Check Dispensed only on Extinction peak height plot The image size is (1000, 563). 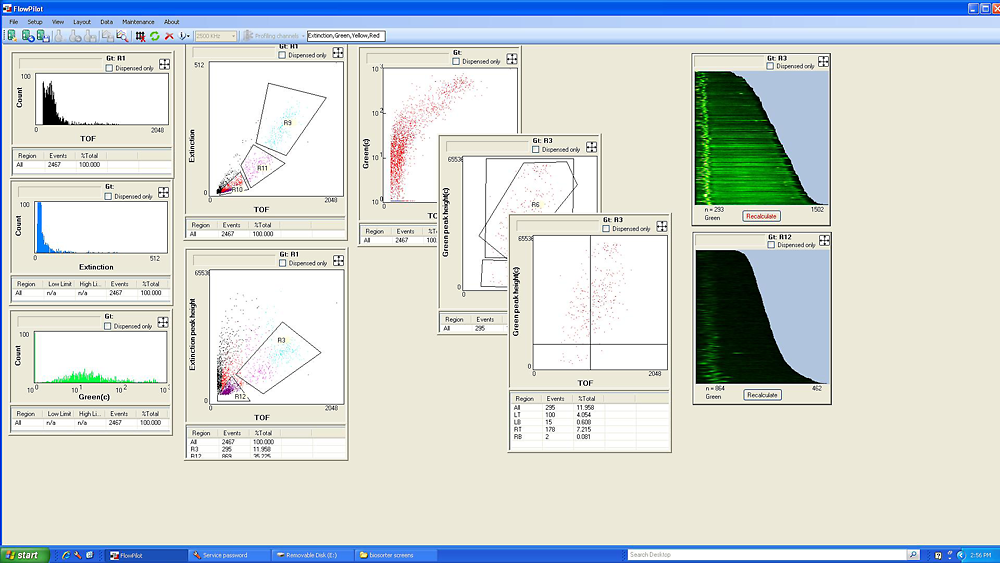284,263
